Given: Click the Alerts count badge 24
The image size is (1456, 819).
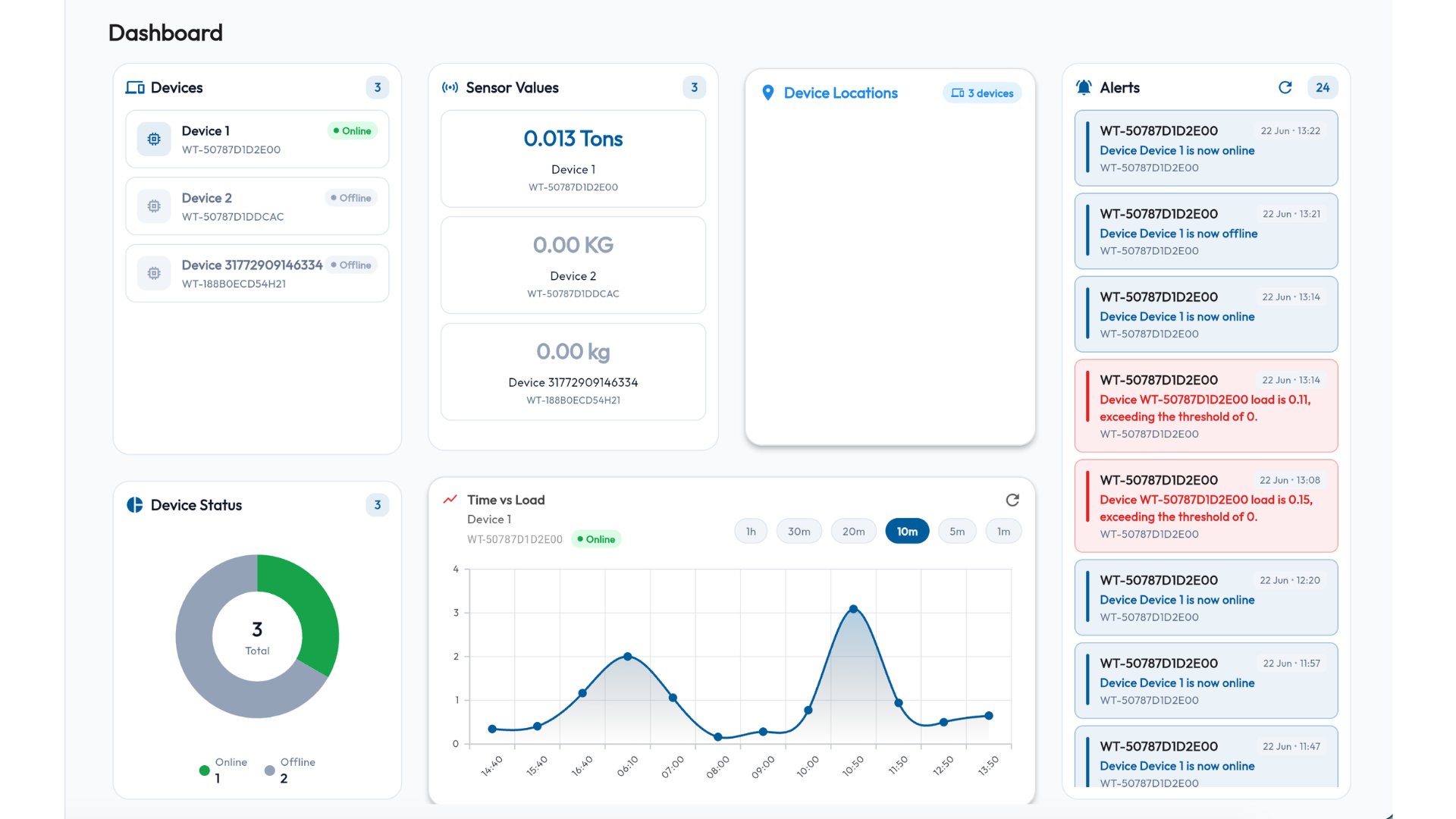Looking at the screenshot, I should (x=1323, y=88).
